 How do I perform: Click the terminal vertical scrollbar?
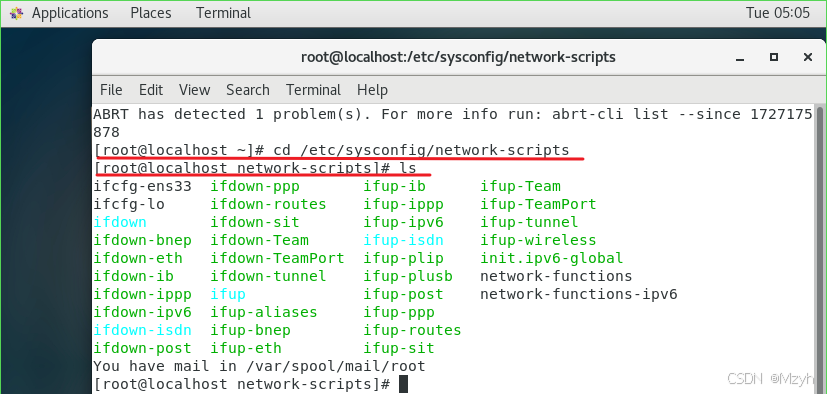click(x=820, y=248)
